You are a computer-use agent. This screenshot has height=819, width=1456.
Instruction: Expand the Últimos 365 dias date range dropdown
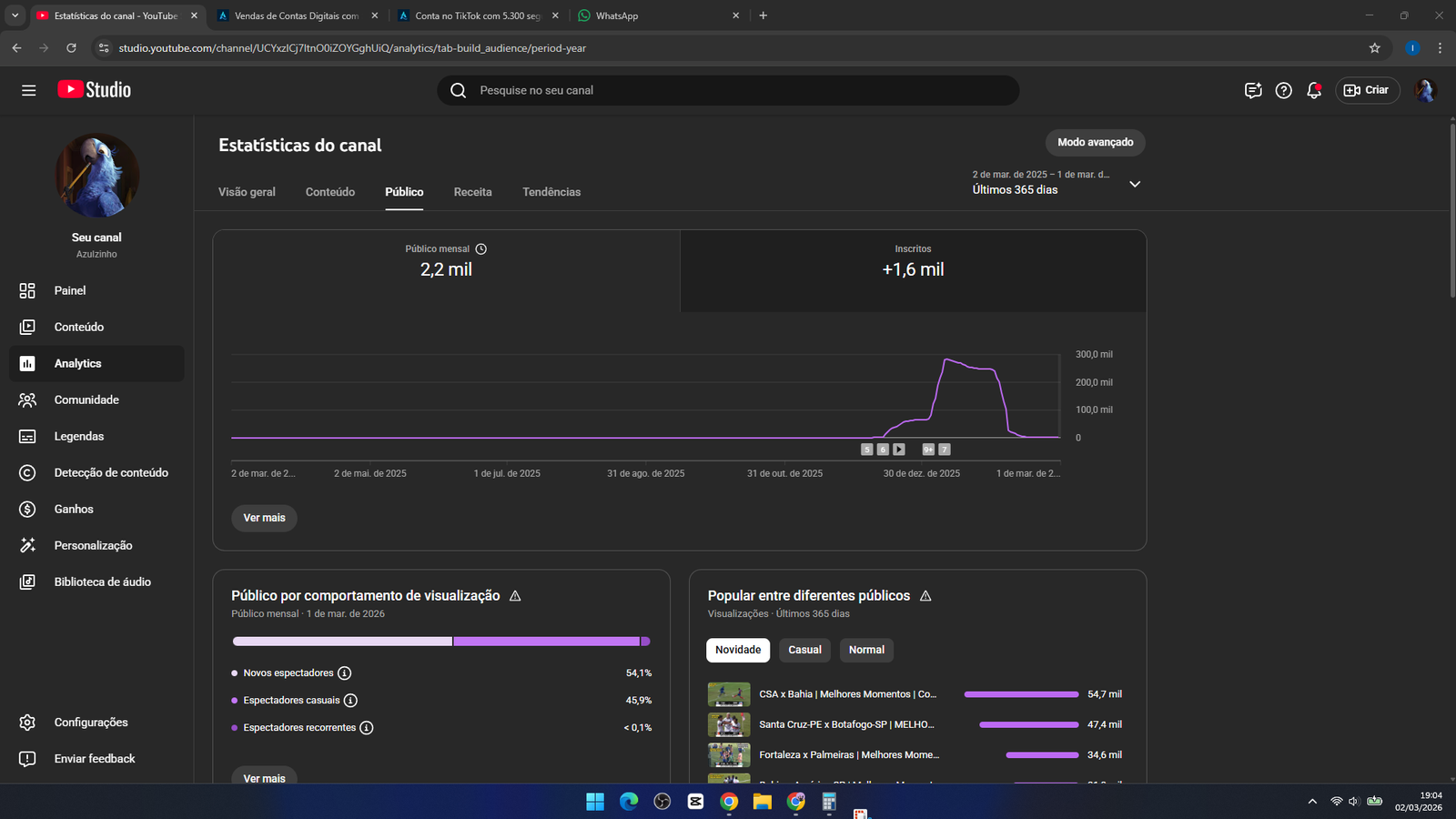pyautogui.click(x=1134, y=184)
